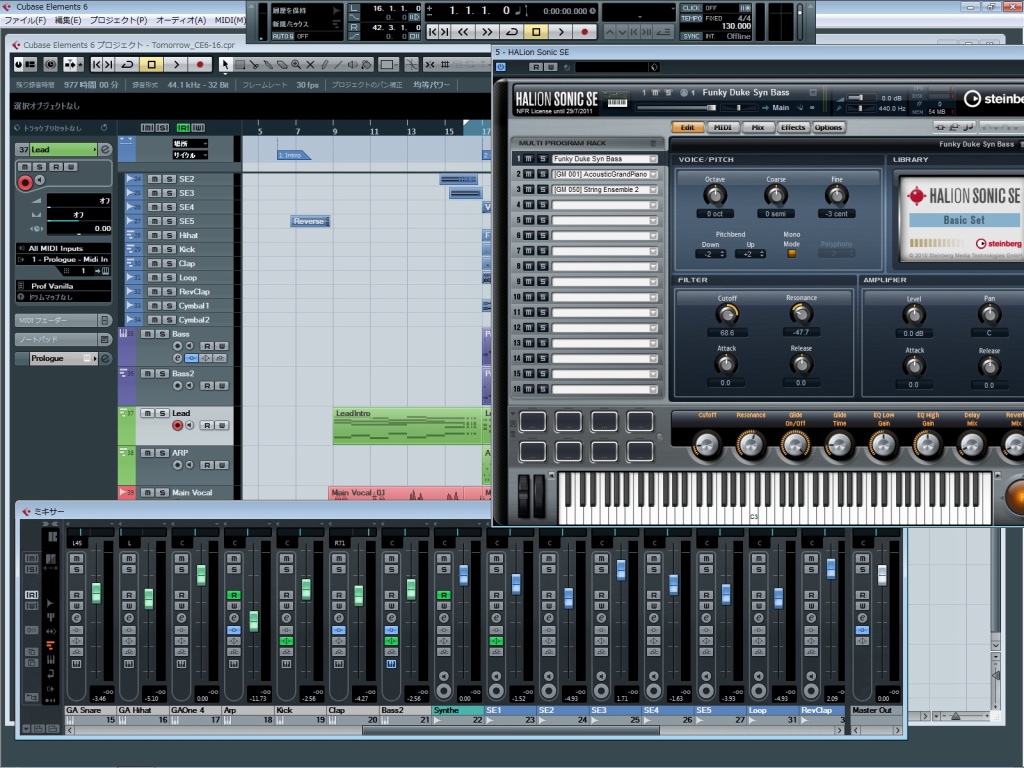Switch to HALion Mix tab

pos(758,127)
